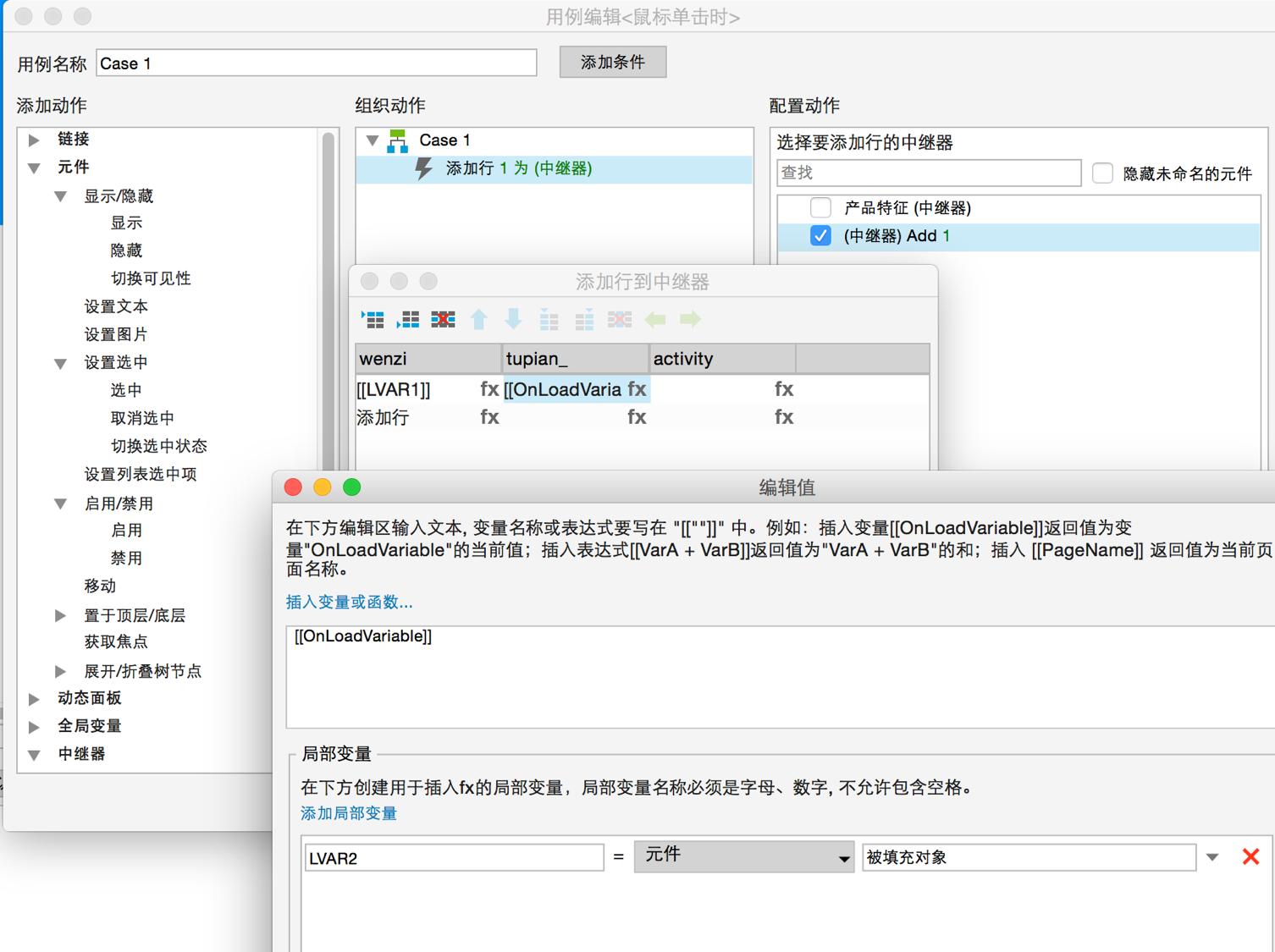
Task: Click the activity column header
Action: pos(722,359)
